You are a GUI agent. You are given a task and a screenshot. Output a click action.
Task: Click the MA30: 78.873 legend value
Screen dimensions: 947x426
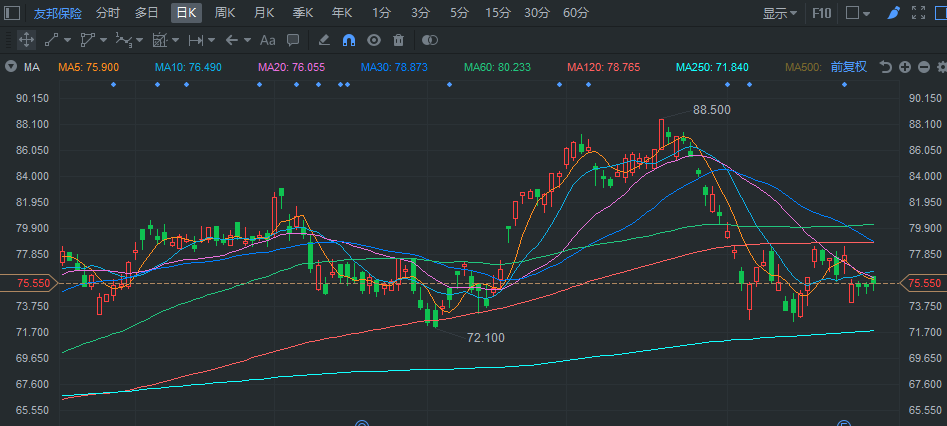point(394,67)
